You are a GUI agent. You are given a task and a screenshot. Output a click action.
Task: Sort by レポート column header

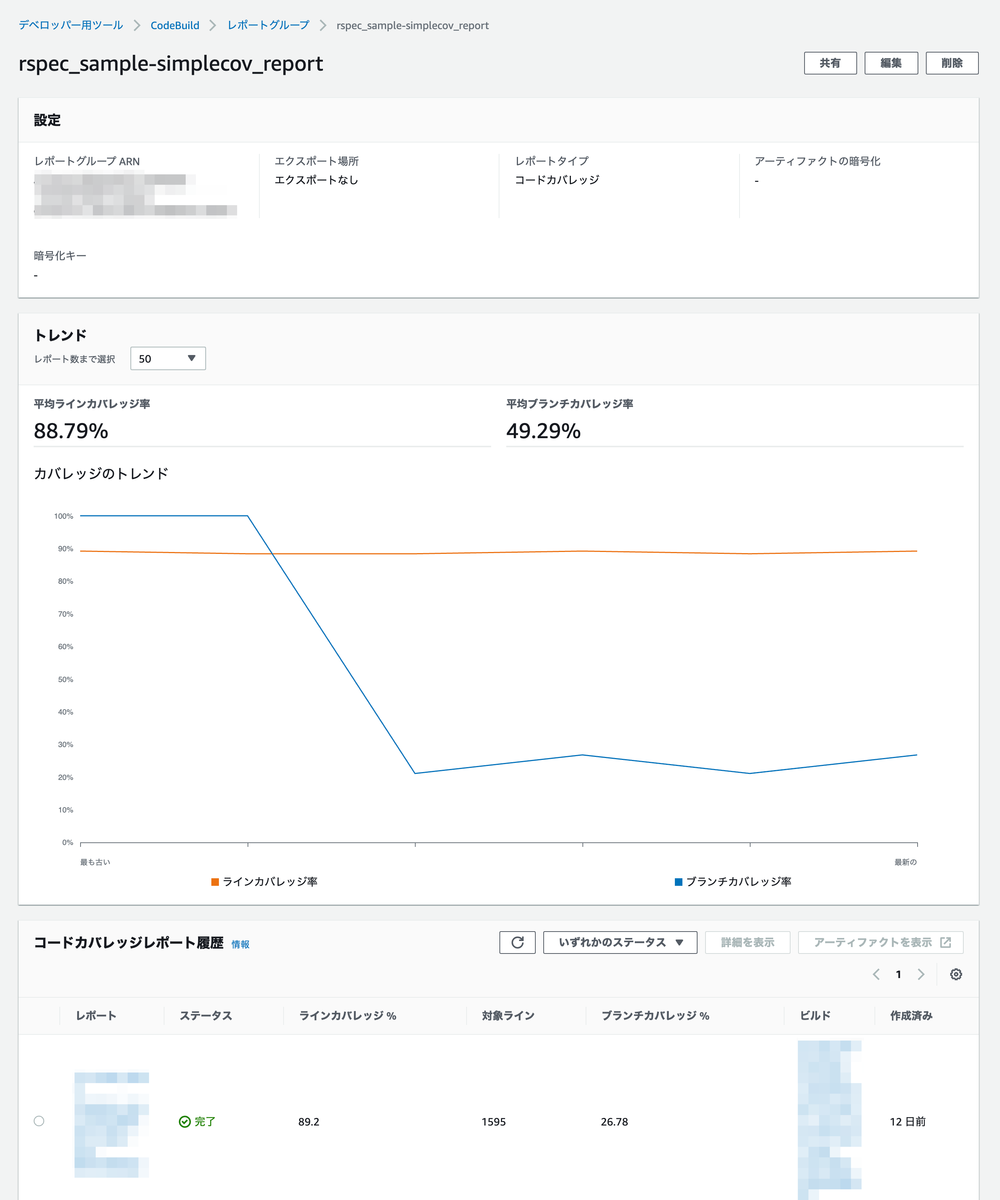pos(96,1015)
